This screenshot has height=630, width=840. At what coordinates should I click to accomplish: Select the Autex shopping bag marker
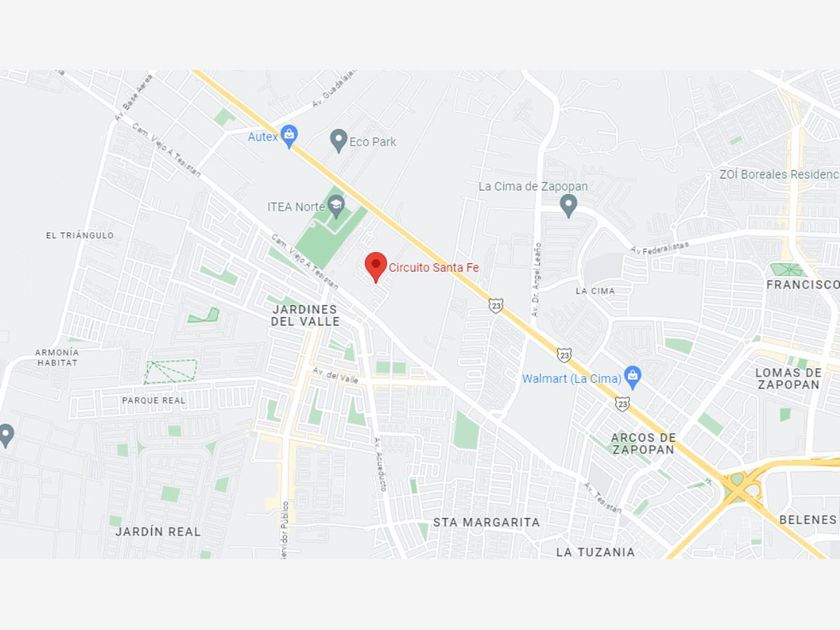tap(289, 136)
